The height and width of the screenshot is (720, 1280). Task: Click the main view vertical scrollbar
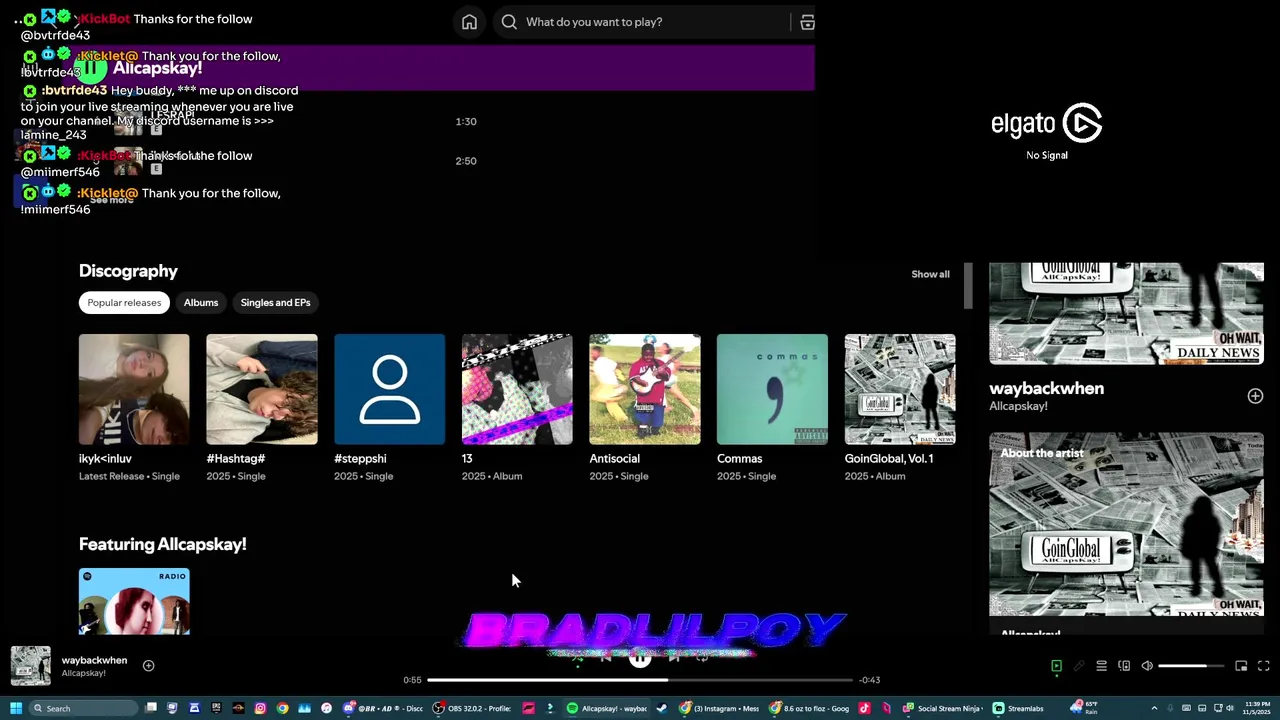tap(968, 288)
